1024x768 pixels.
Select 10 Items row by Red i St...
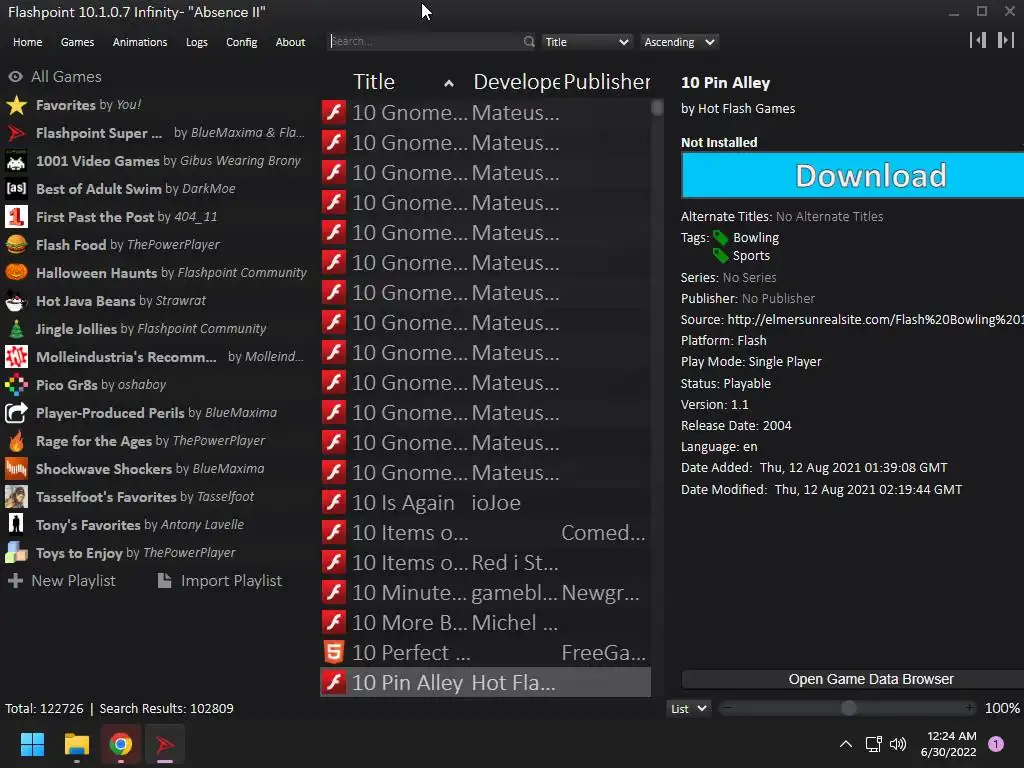[485, 563]
